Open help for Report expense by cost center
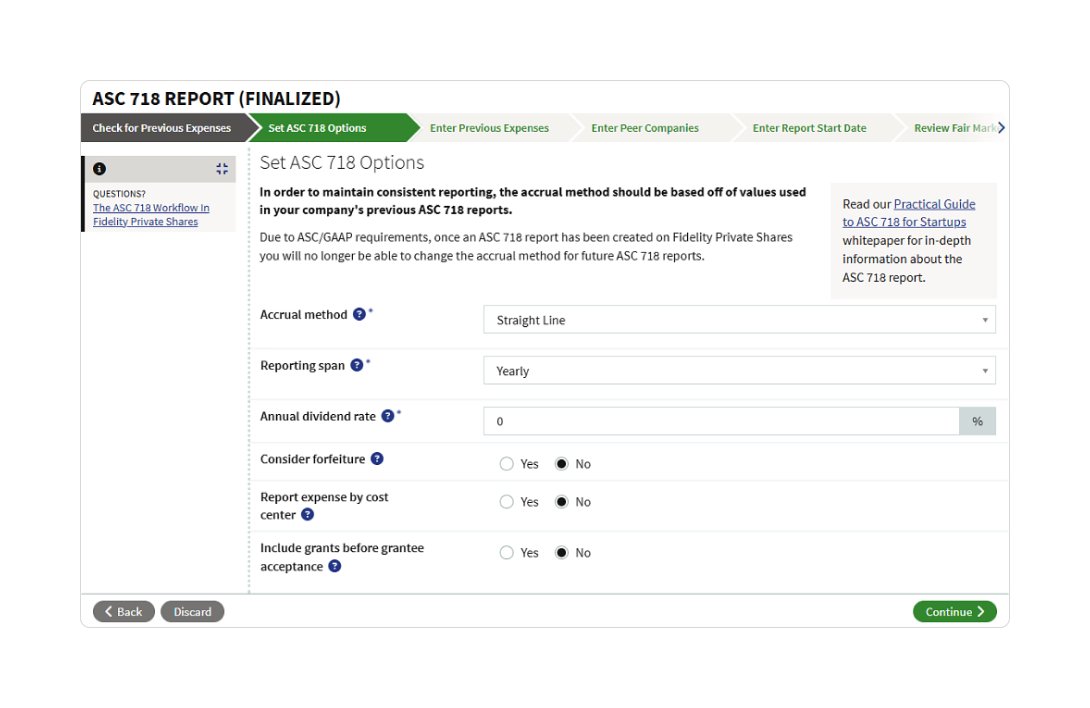 pyautogui.click(x=307, y=515)
